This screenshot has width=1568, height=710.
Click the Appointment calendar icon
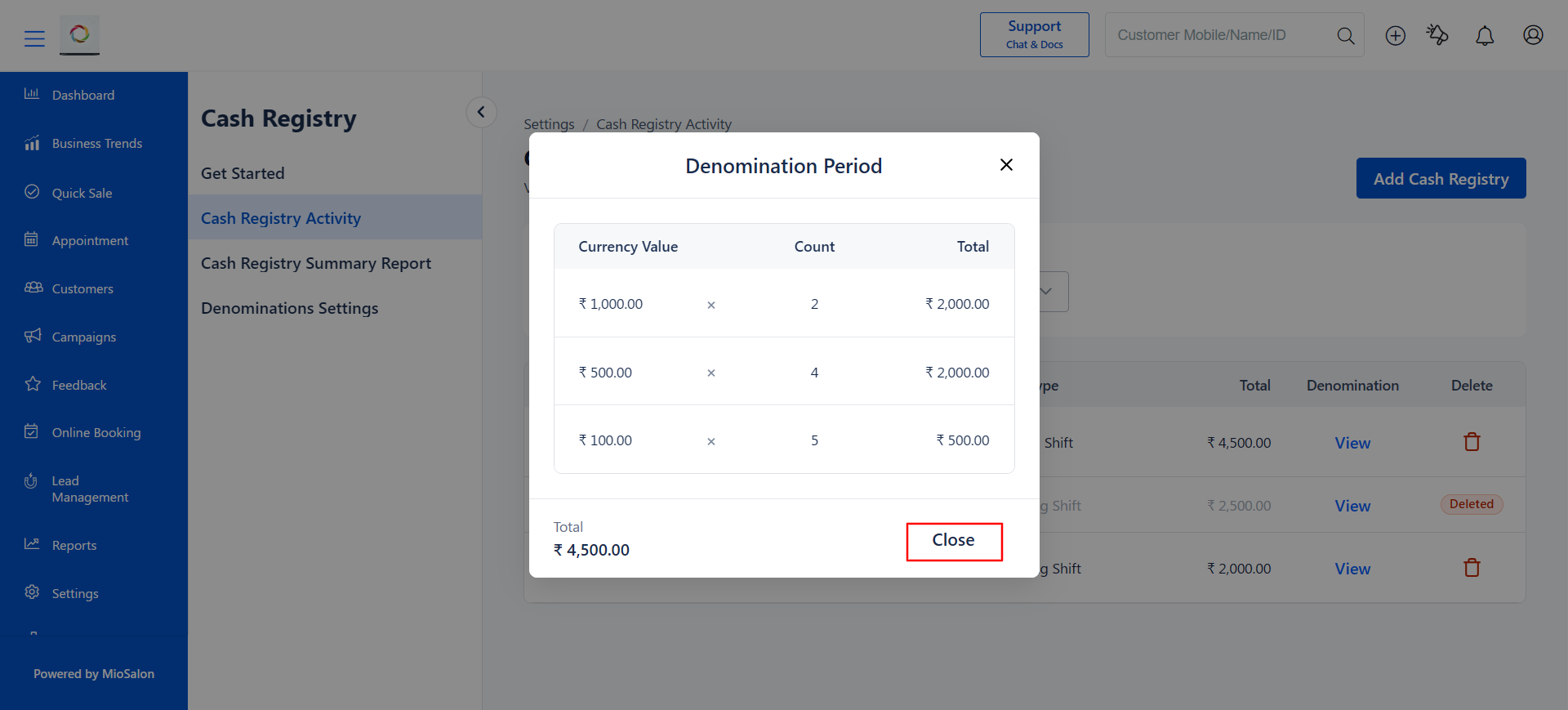[32, 239]
